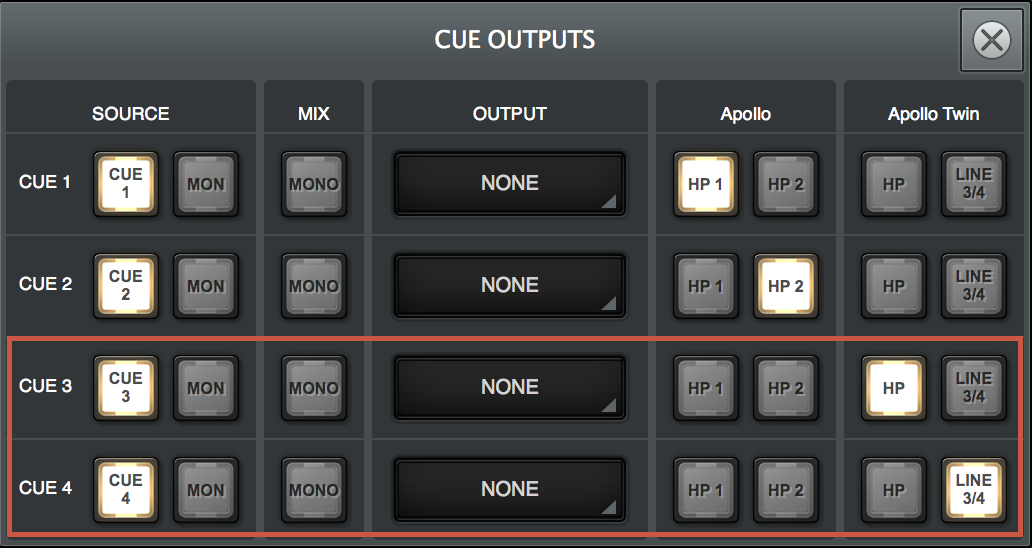The width and height of the screenshot is (1032, 548).
Task: Enable Apollo HP 1 for CUE 4
Action: pos(706,490)
